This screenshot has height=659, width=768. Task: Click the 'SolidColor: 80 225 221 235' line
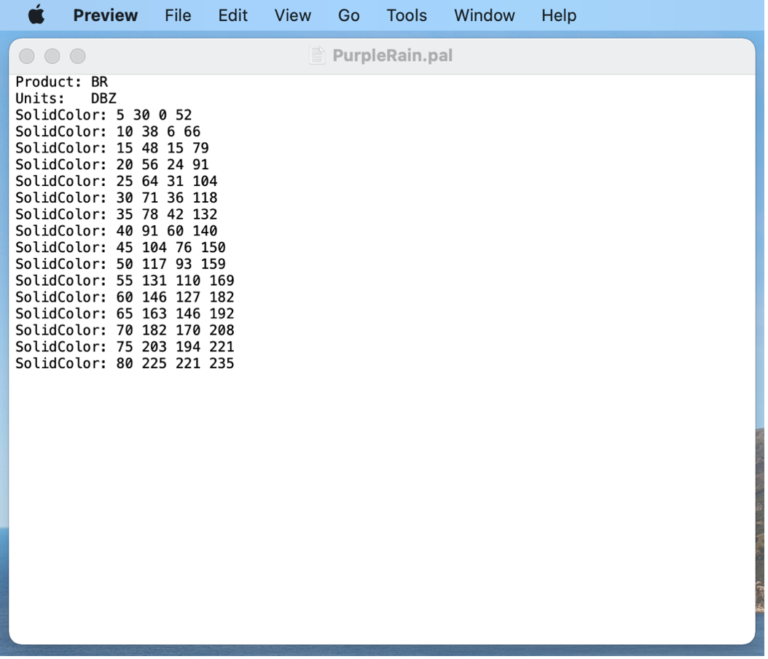pos(124,363)
